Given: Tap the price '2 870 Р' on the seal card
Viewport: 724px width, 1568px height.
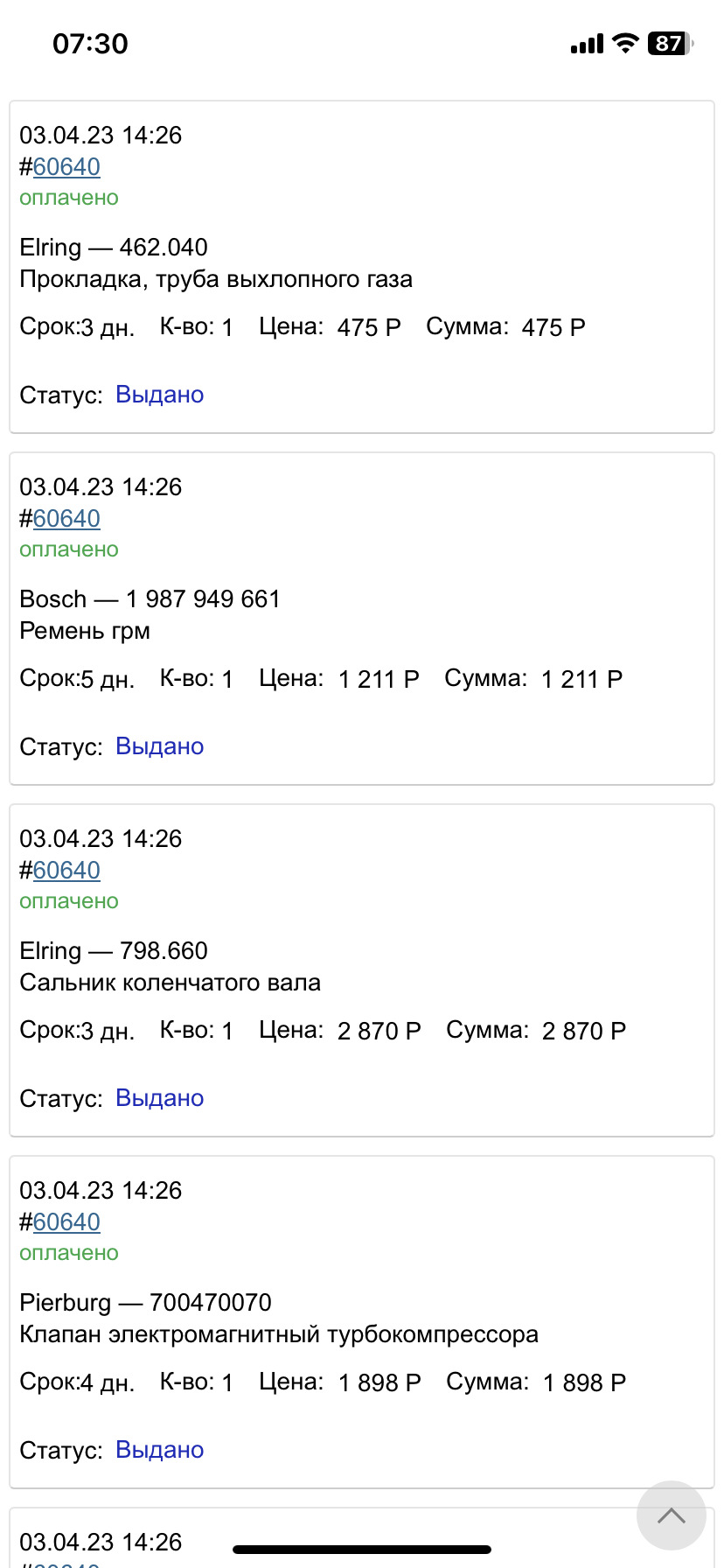Looking at the screenshot, I should click(x=379, y=1030).
